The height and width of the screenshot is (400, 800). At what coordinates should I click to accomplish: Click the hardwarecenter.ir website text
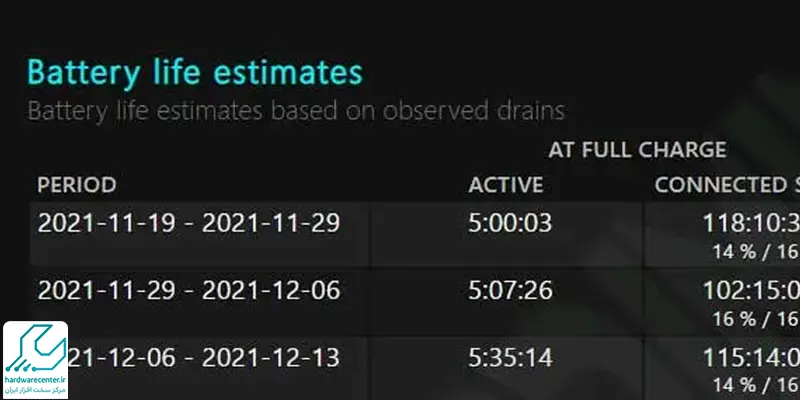point(35,380)
